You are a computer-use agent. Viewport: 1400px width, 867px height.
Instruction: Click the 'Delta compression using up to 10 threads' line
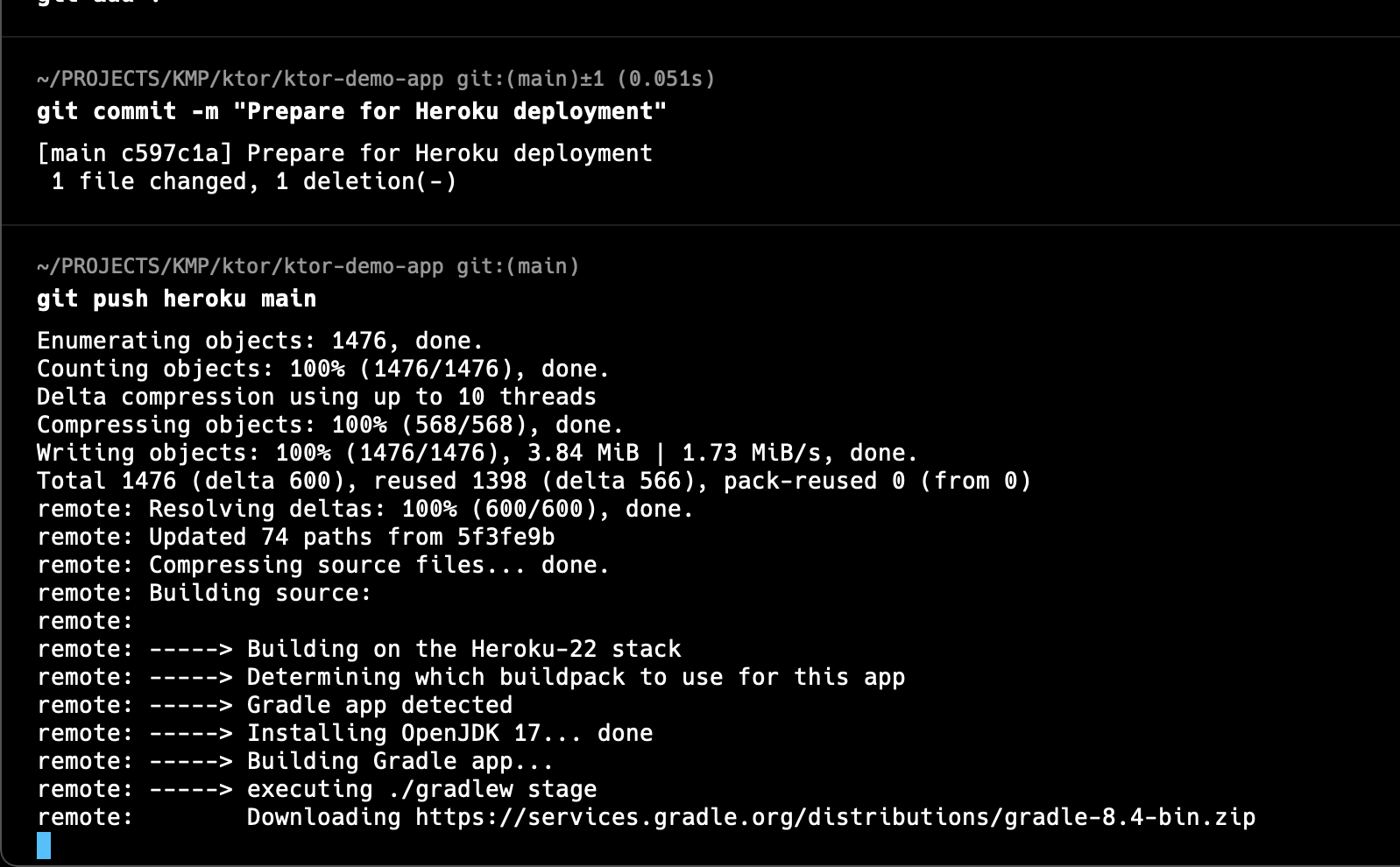(316, 397)
